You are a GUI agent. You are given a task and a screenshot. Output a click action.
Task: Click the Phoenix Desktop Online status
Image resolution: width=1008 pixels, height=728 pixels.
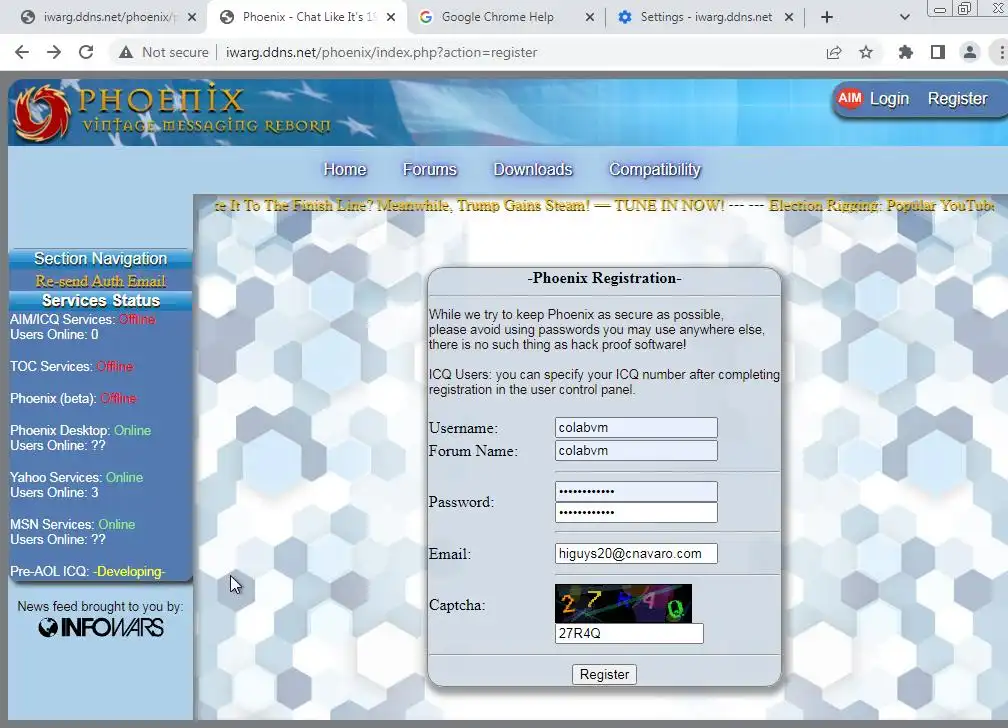tap(132, 430)
